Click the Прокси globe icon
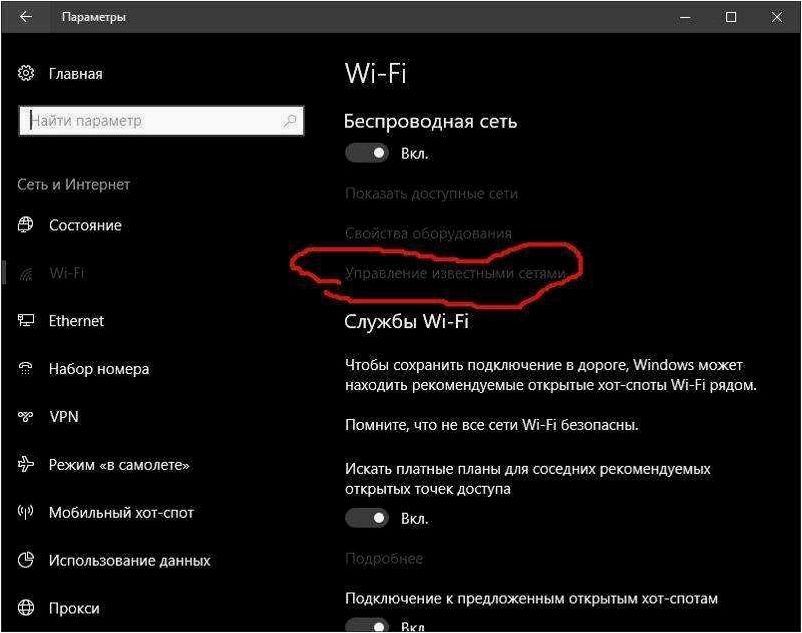 [26, 608]
